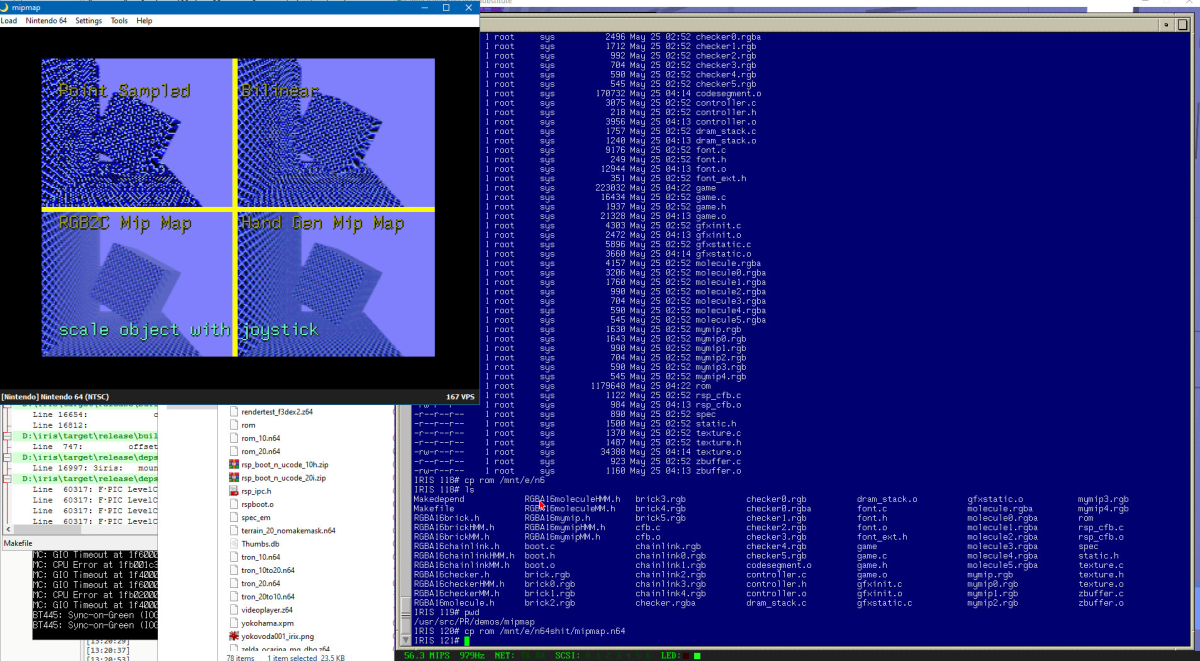Select the tron_10.n64 file icon
Screen dimensions: 1200x661
[x=234, y=556]
